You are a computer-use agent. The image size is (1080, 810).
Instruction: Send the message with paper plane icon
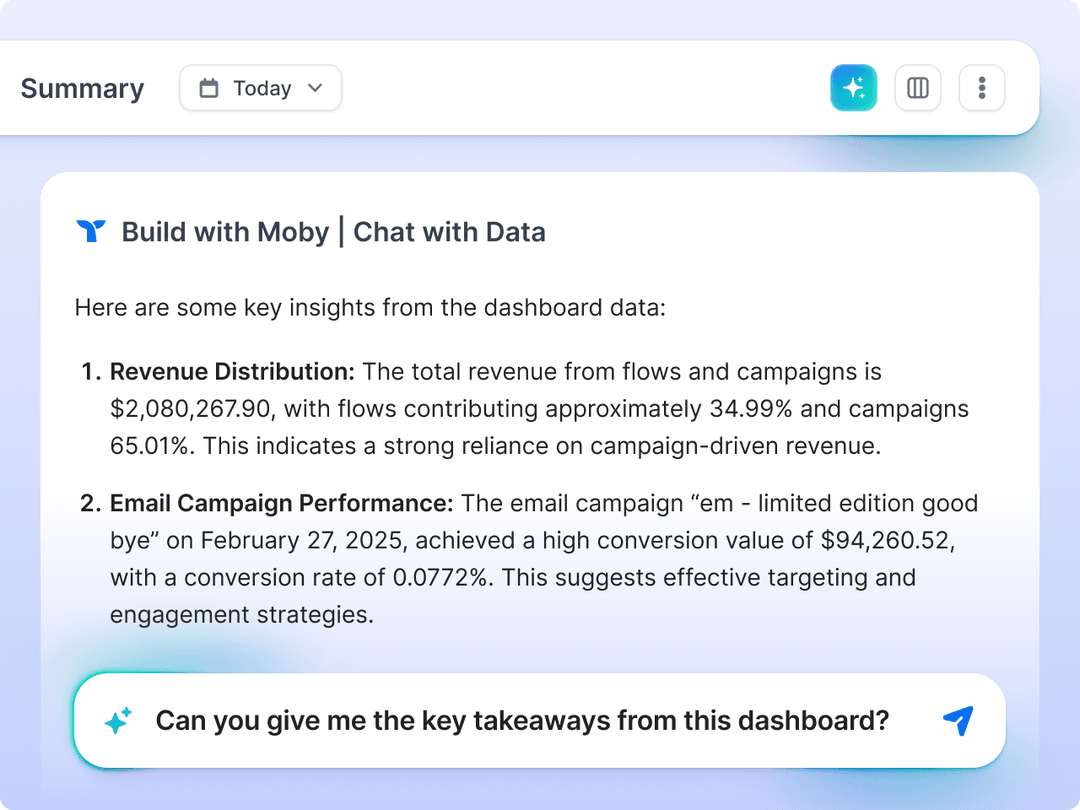click(958, 720)
